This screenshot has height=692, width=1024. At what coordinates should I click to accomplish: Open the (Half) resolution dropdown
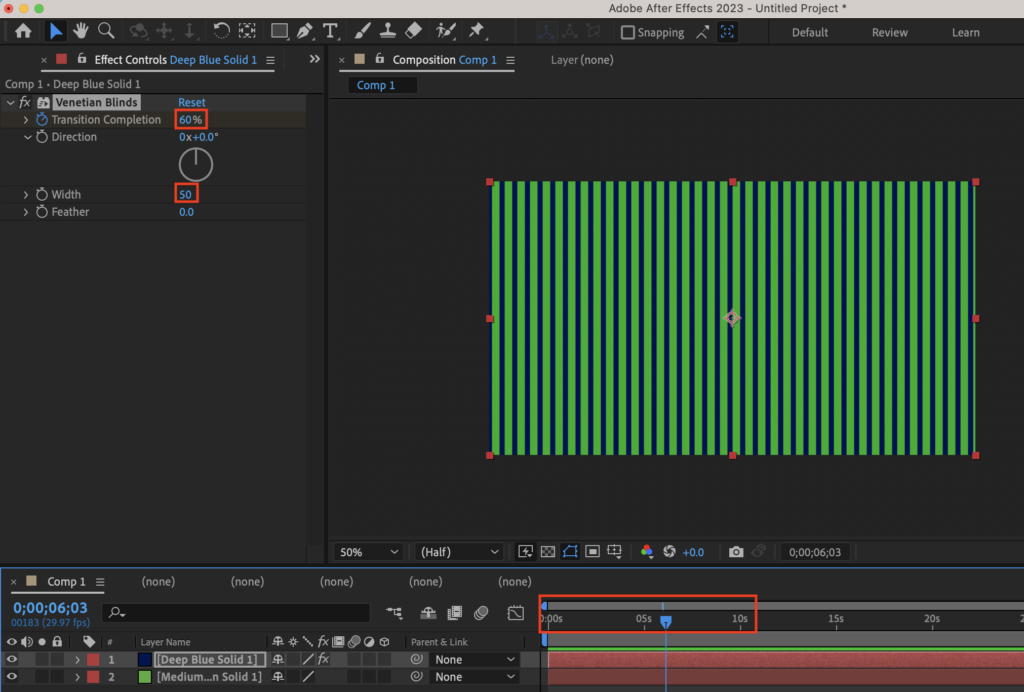pos(458,551)
